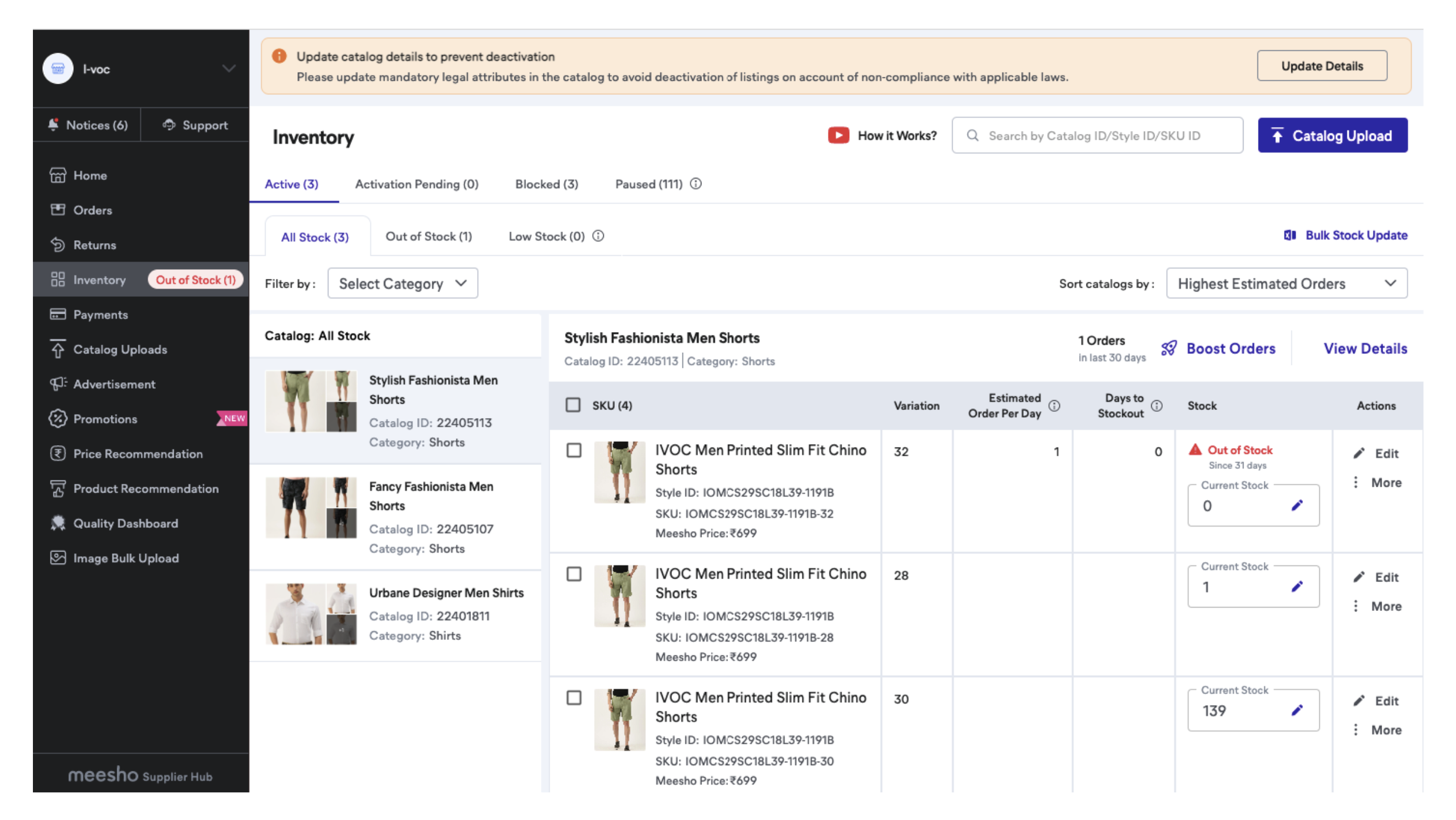Image resolution: width=1456 pixels, height=820 pixels.
Task: Open the Out of Stock (1) tab
Action: 428,236
